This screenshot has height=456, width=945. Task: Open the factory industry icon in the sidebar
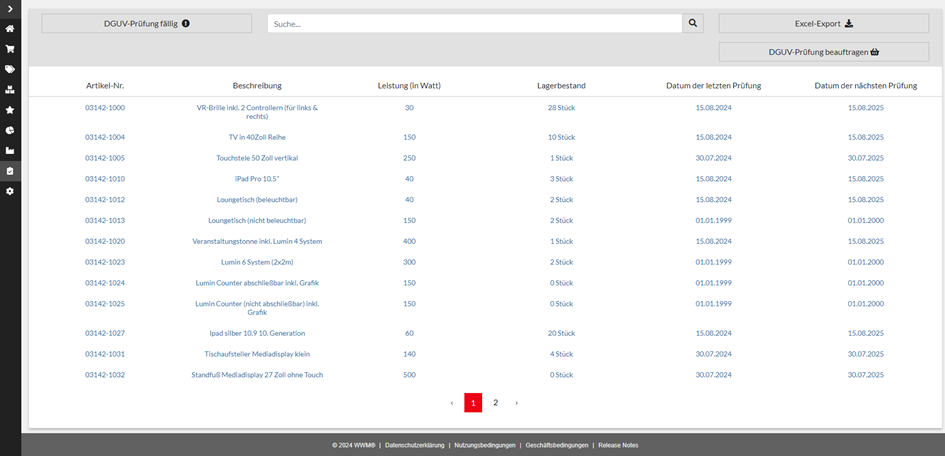(10, 151)
